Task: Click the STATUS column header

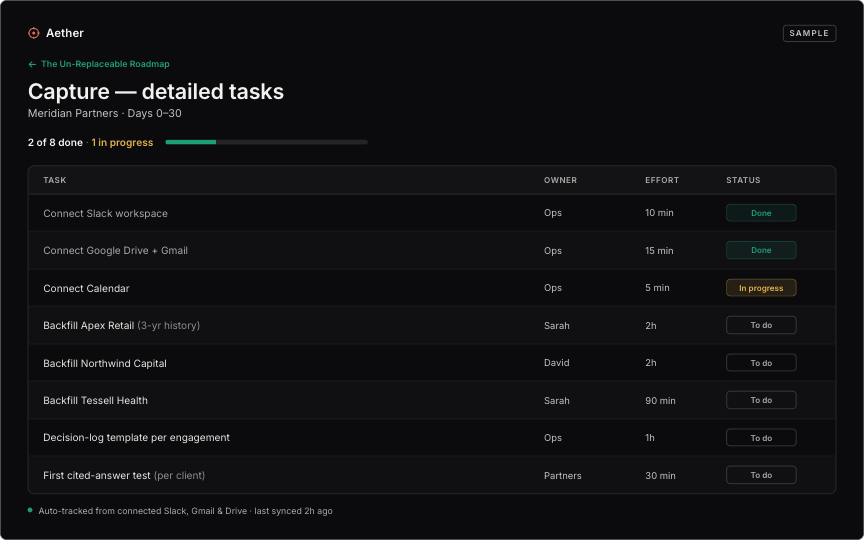Action: pyautogui.click(x=743, y=180)
